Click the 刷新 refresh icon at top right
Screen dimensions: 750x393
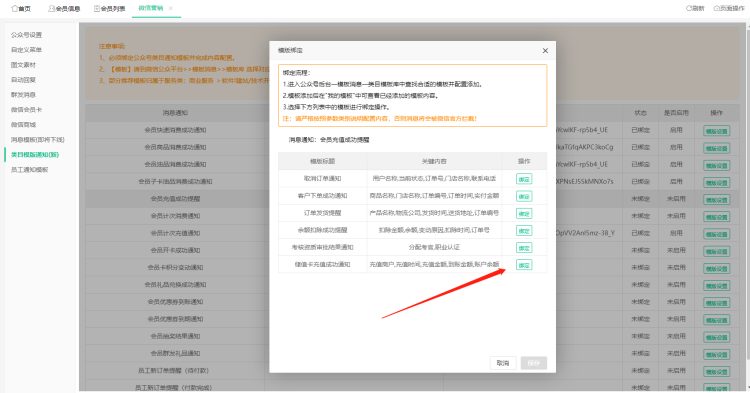tap(695, 8)
